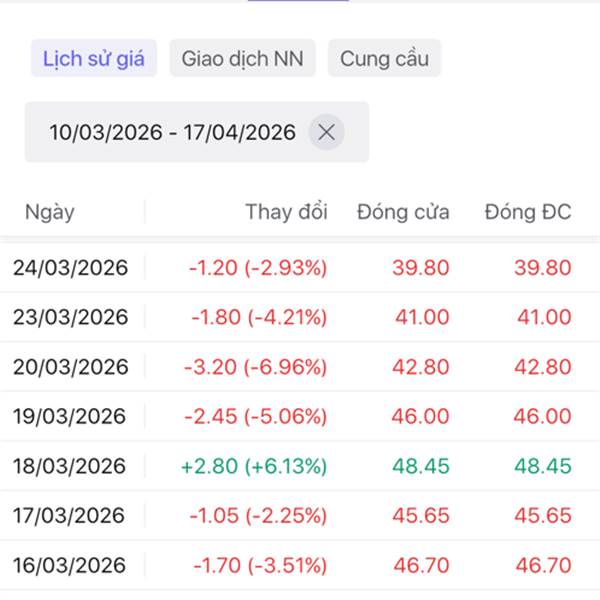Image resolution: width=600 pixels, height=600 pixels.
Task: Select the Cung cầu tab
Action: tap(384, 58)
